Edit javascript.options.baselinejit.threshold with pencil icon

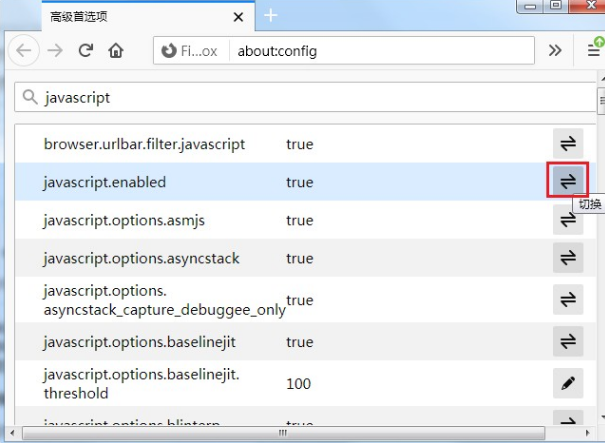click(568, 384)
